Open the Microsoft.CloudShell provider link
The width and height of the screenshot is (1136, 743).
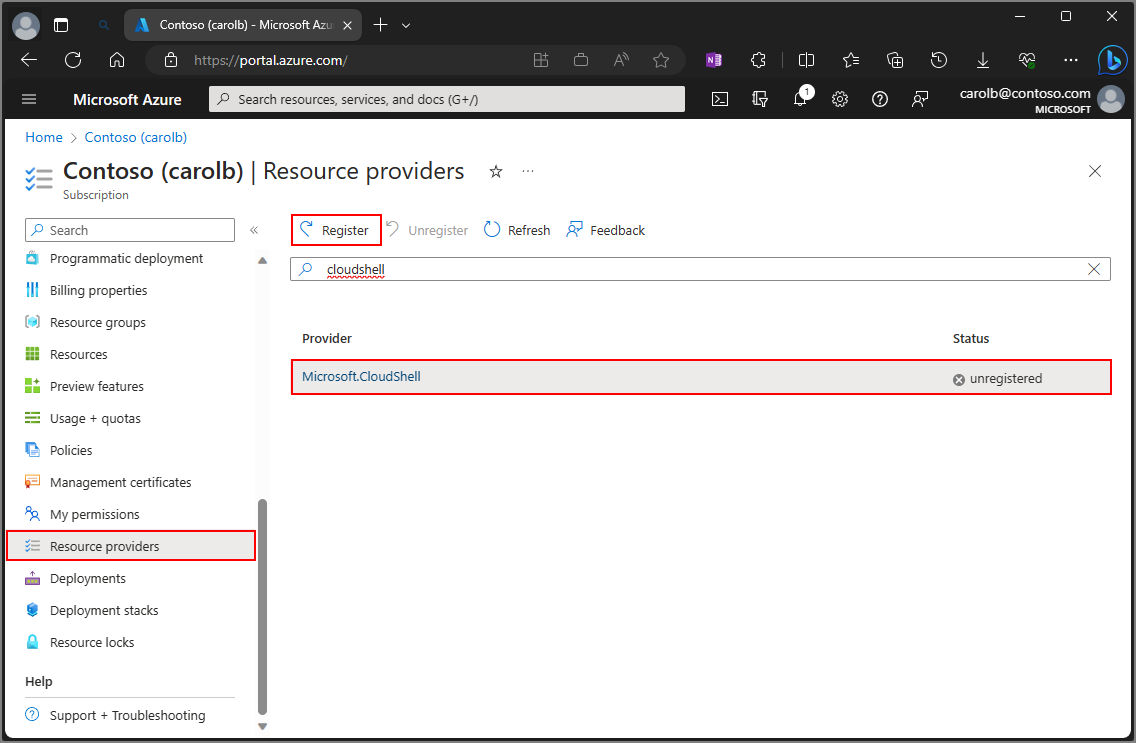coord(361,377)
